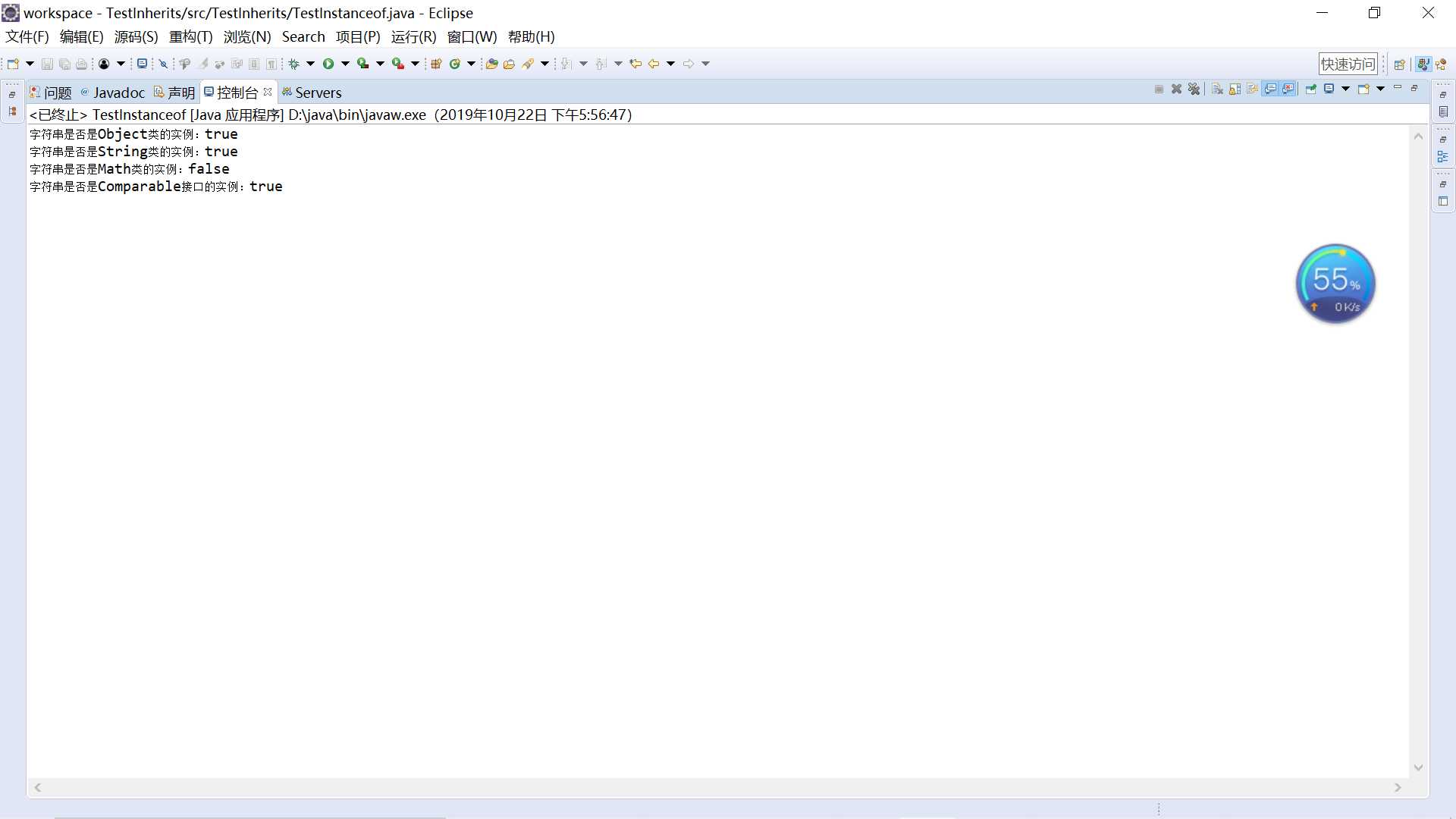
Task: Click the Search flashlight toolbar icon
Action: [528, 64]
